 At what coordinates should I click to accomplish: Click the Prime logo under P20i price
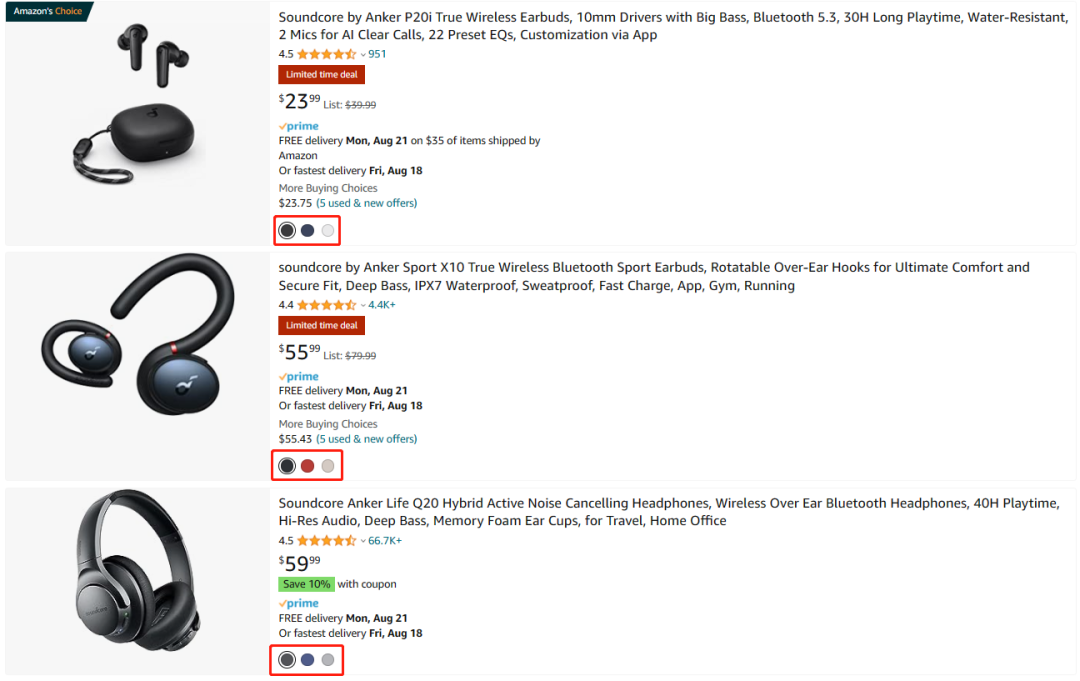299,126
